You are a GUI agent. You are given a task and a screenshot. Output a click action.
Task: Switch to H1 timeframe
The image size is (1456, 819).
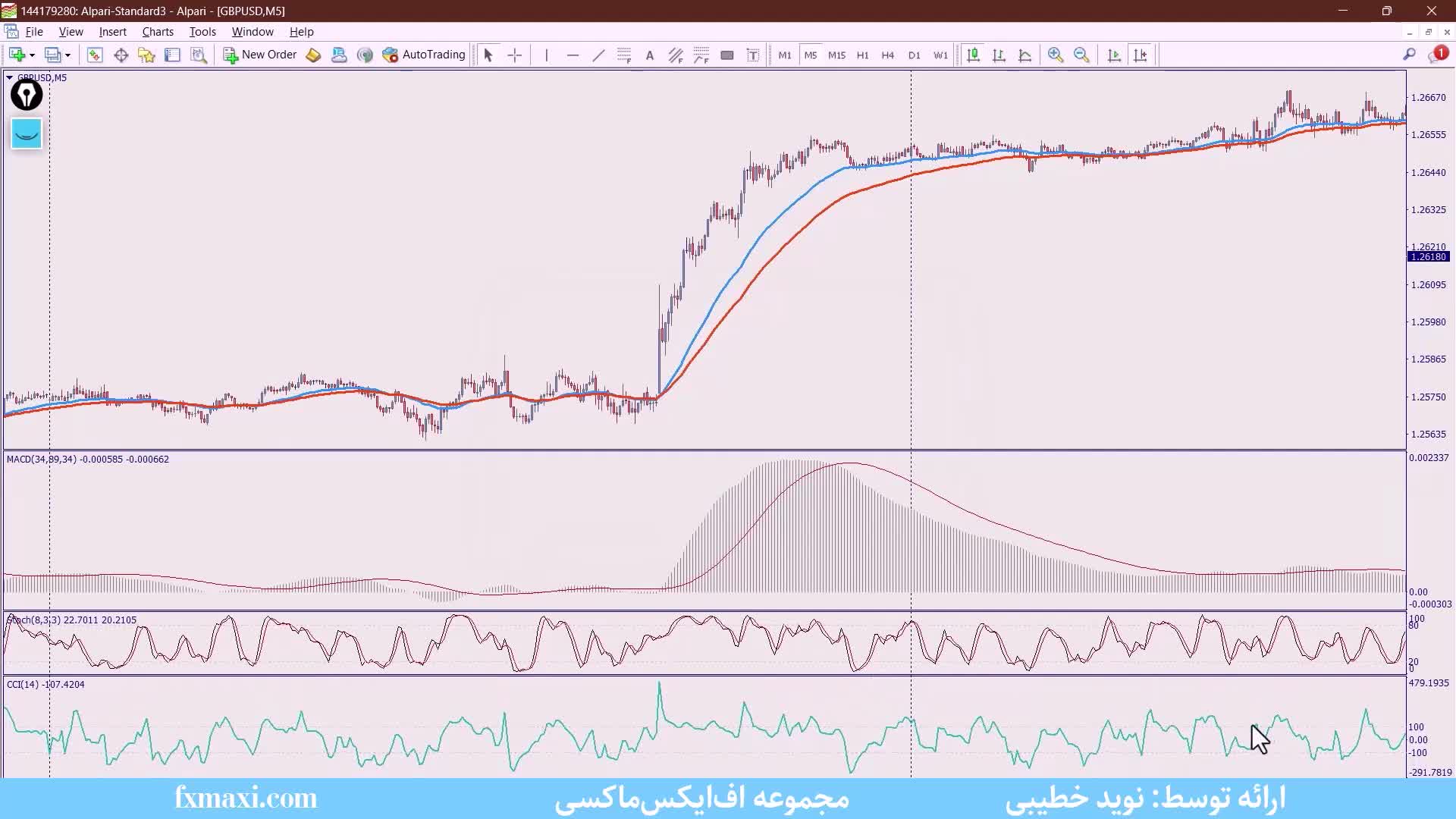tap(862, 55)
